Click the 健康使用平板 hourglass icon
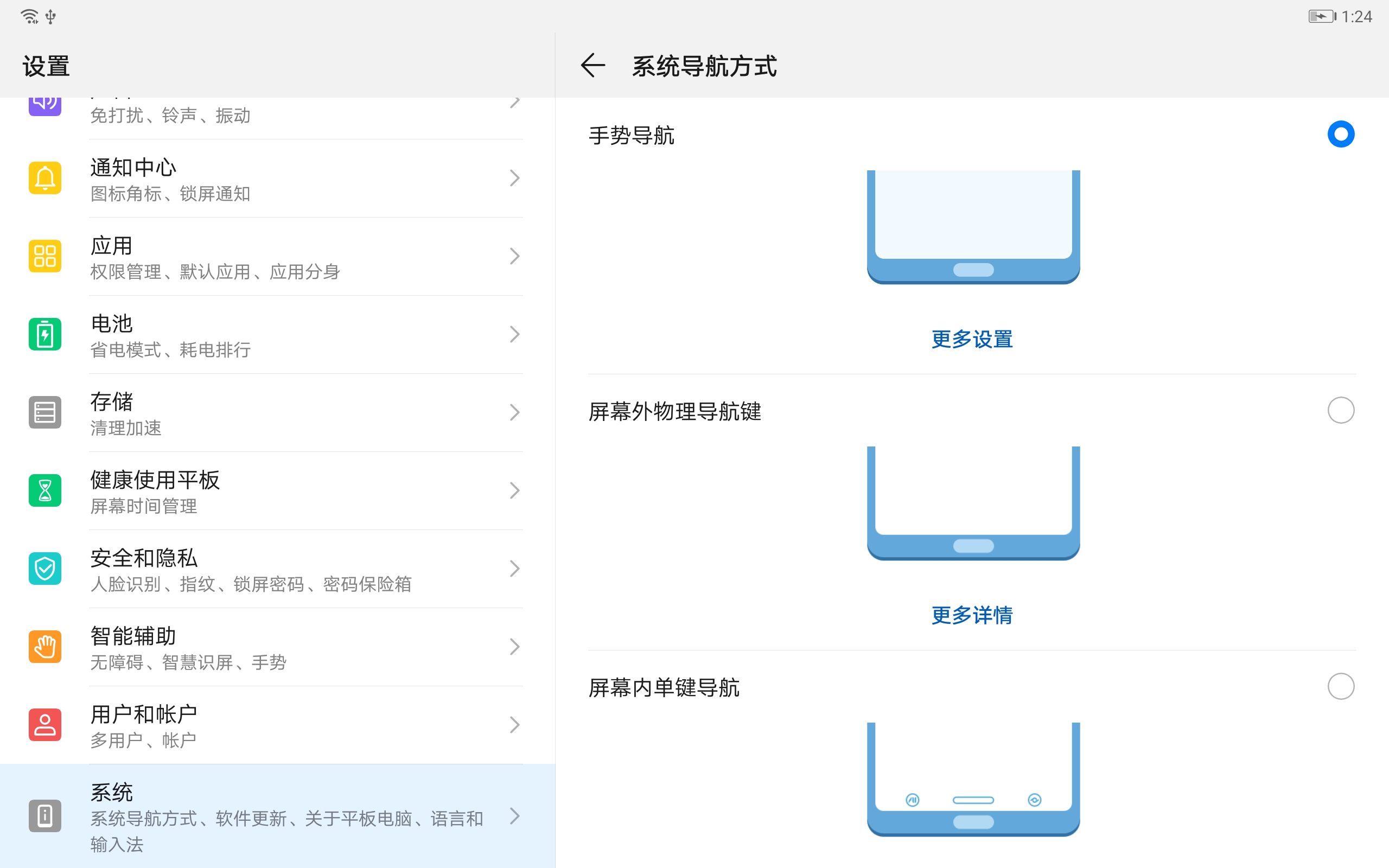The width and height of the screenshot is (1389, 868). pyautogui.click(x=45, y=490)
